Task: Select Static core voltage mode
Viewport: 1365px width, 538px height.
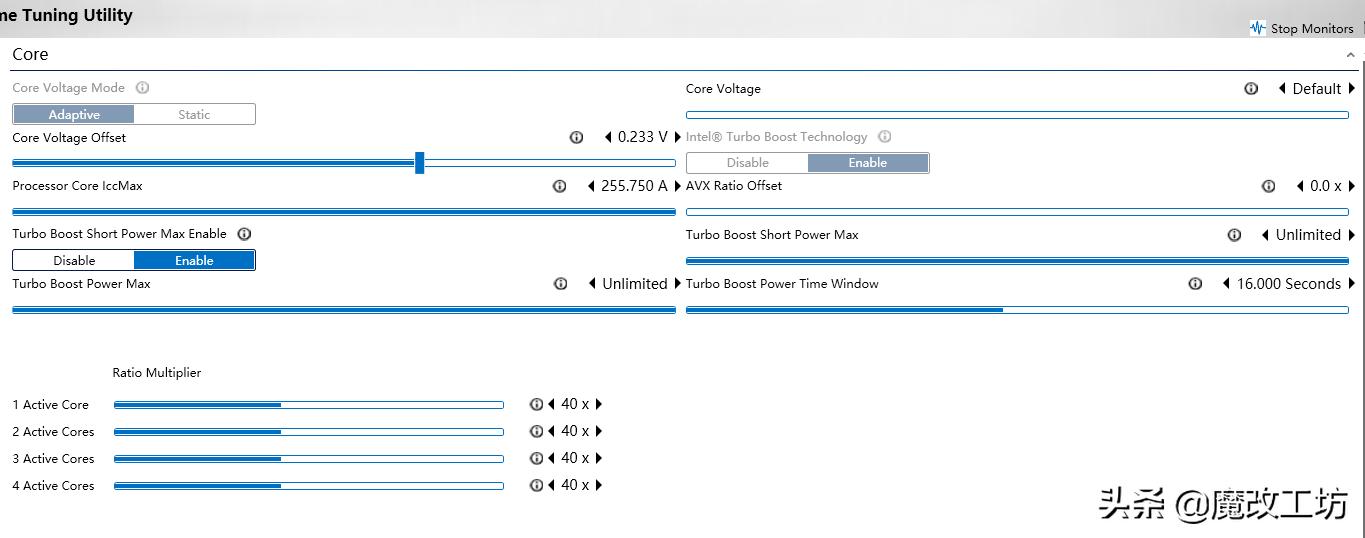Action: tap(194, 115)
